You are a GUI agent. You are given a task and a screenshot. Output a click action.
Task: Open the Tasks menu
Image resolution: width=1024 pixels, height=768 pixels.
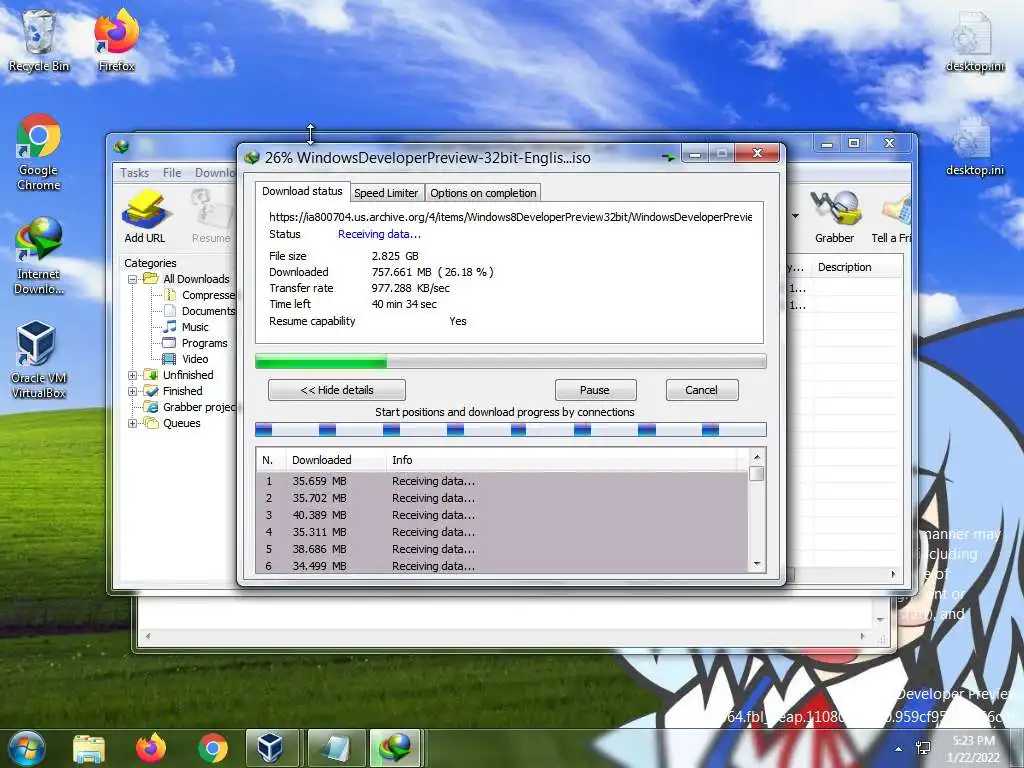pos(134,172)
